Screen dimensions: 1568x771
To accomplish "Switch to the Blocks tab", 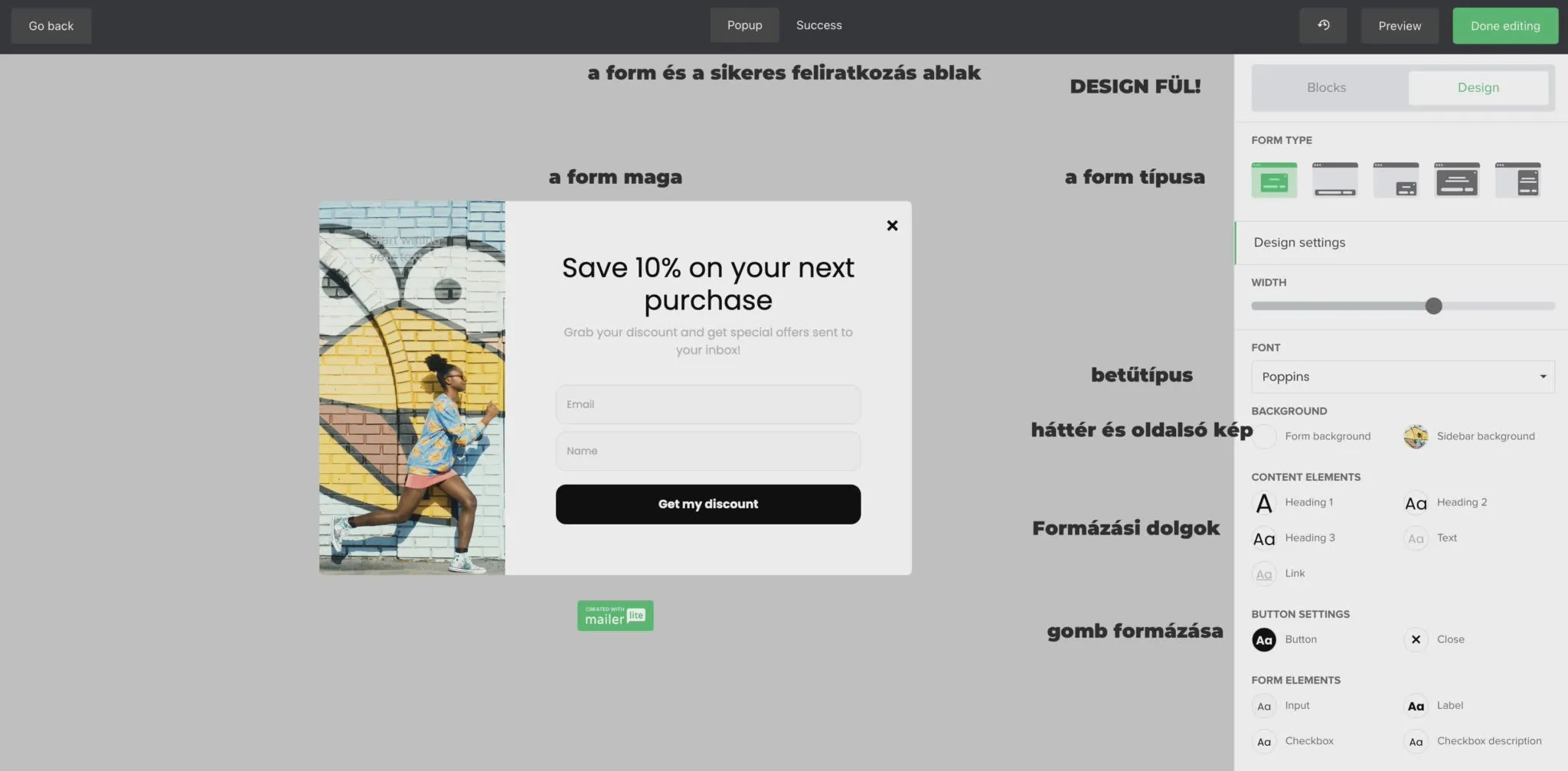I will (x=1326, y=88).
